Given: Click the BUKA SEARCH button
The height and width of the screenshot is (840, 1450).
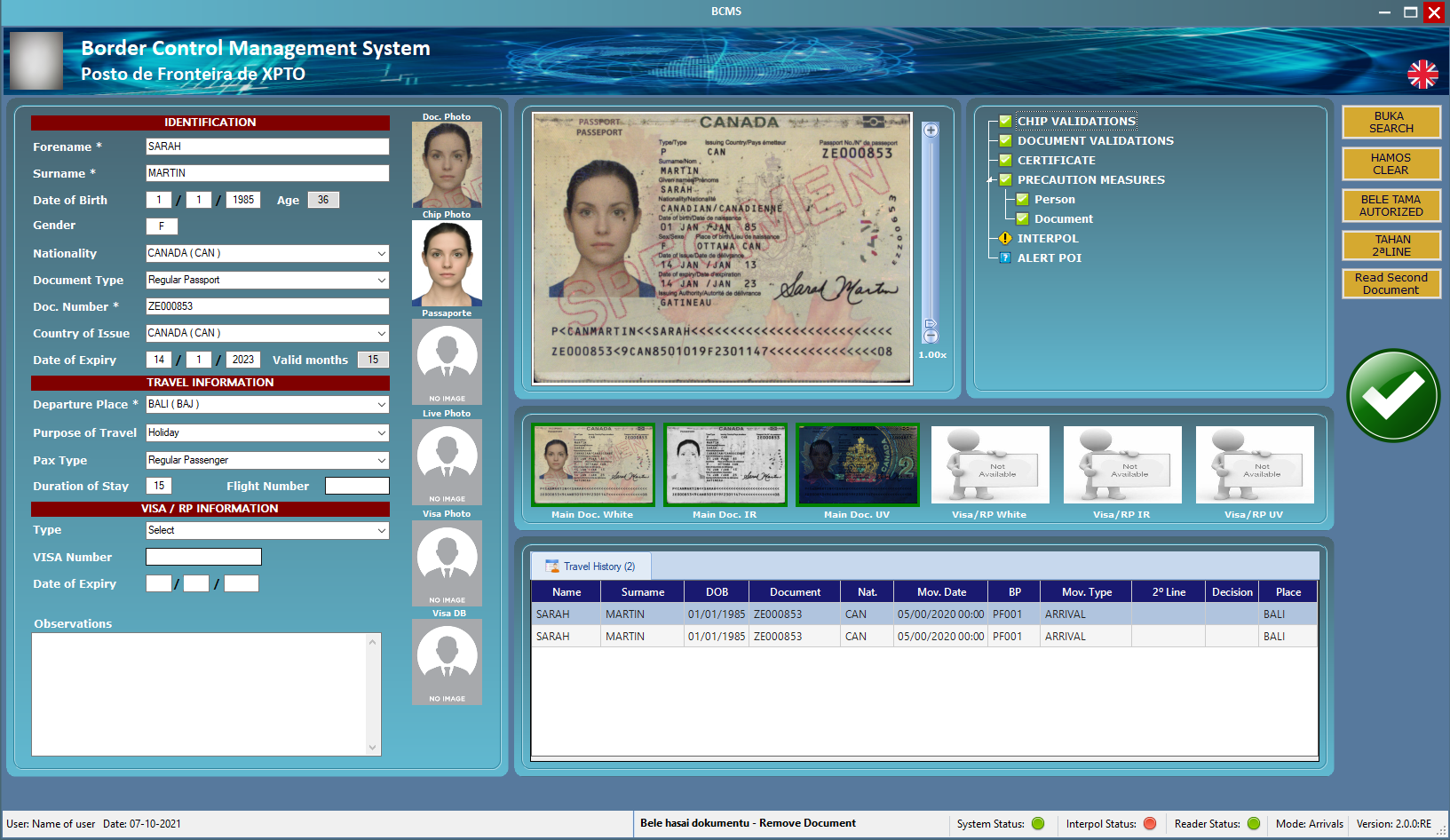Looking at the screenshot, I should 1391,122.
